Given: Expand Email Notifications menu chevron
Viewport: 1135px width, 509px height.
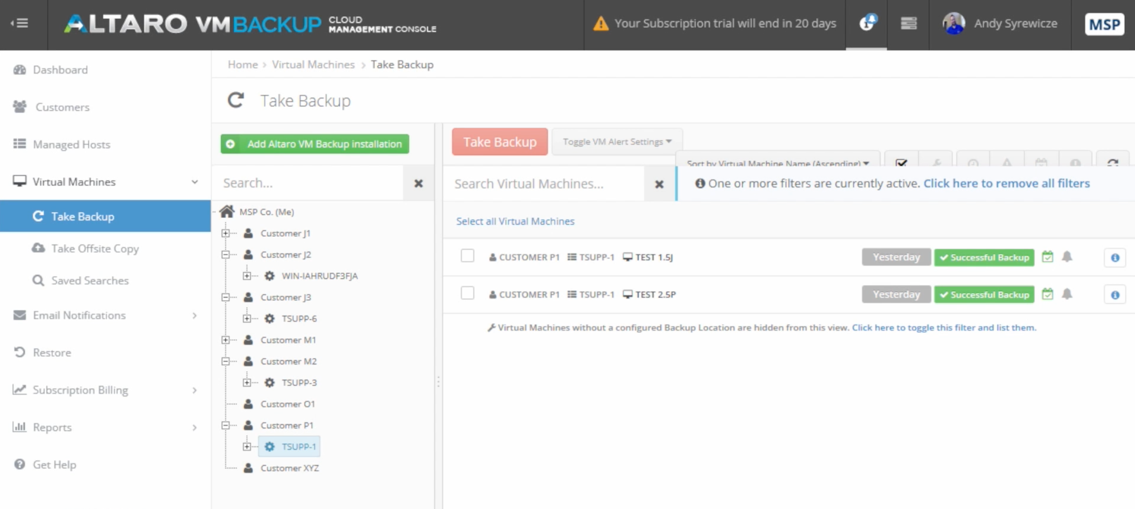Looking at the screenshot, I should (194, 316).
